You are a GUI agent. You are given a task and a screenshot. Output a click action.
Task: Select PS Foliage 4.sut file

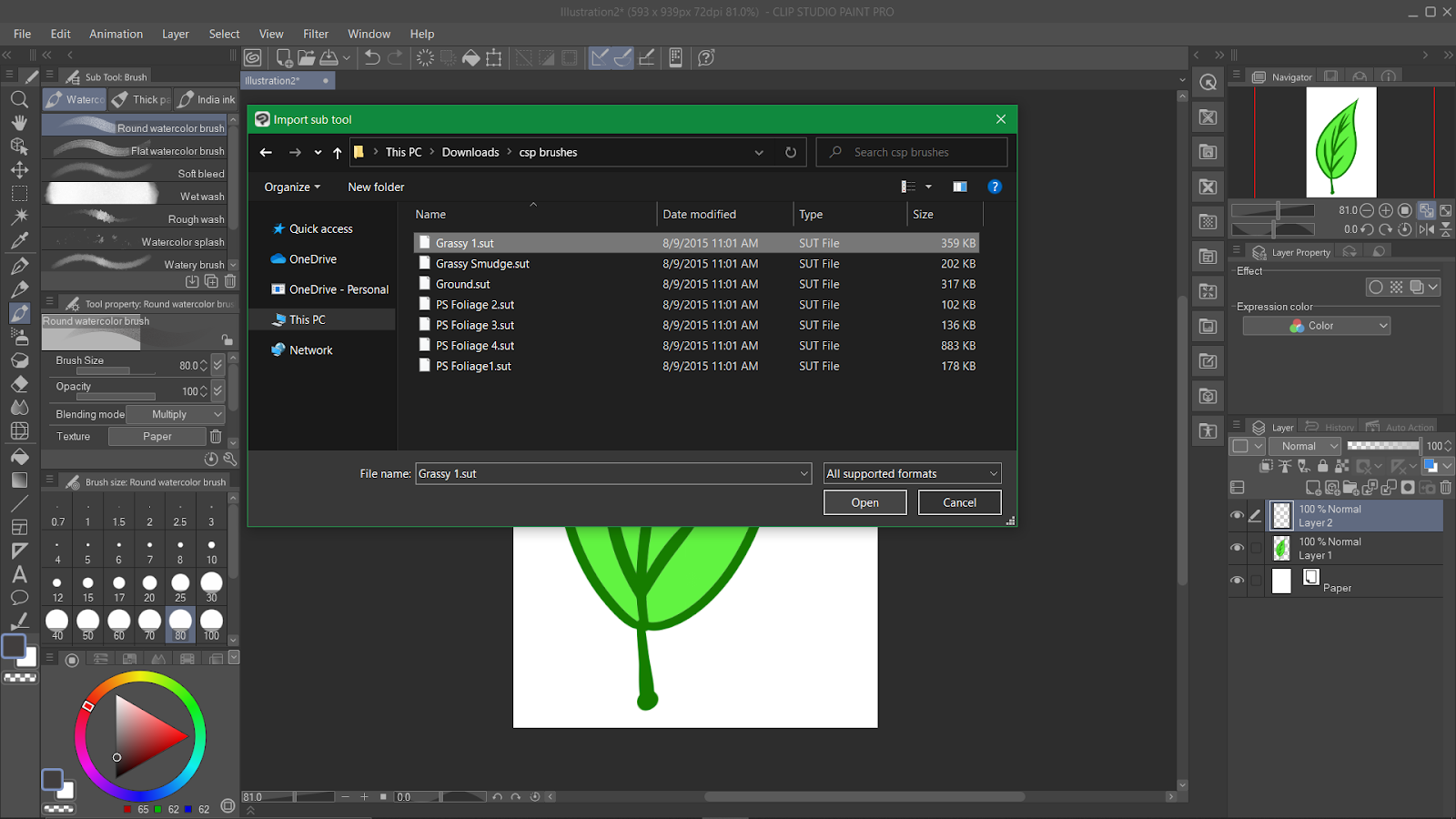pos(696,346)
